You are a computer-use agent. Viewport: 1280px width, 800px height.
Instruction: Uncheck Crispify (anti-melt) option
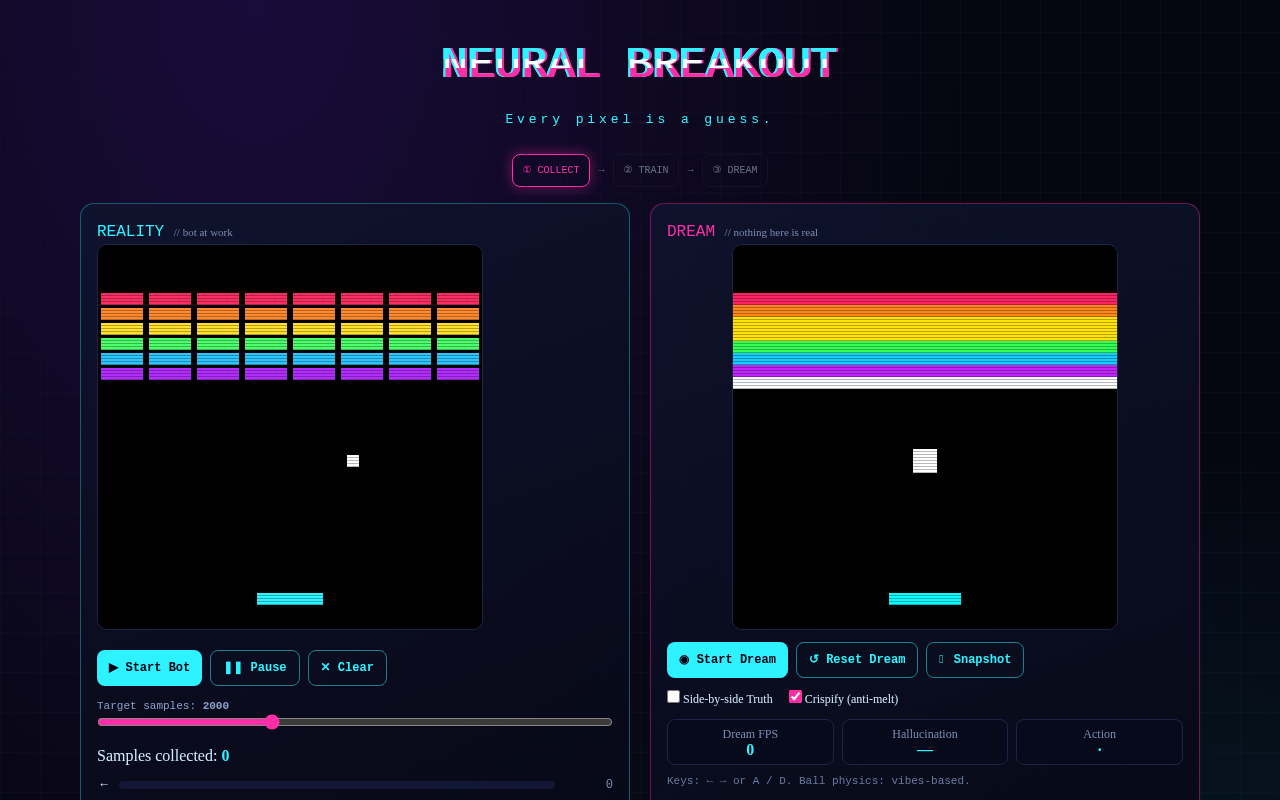click(795, 697)
